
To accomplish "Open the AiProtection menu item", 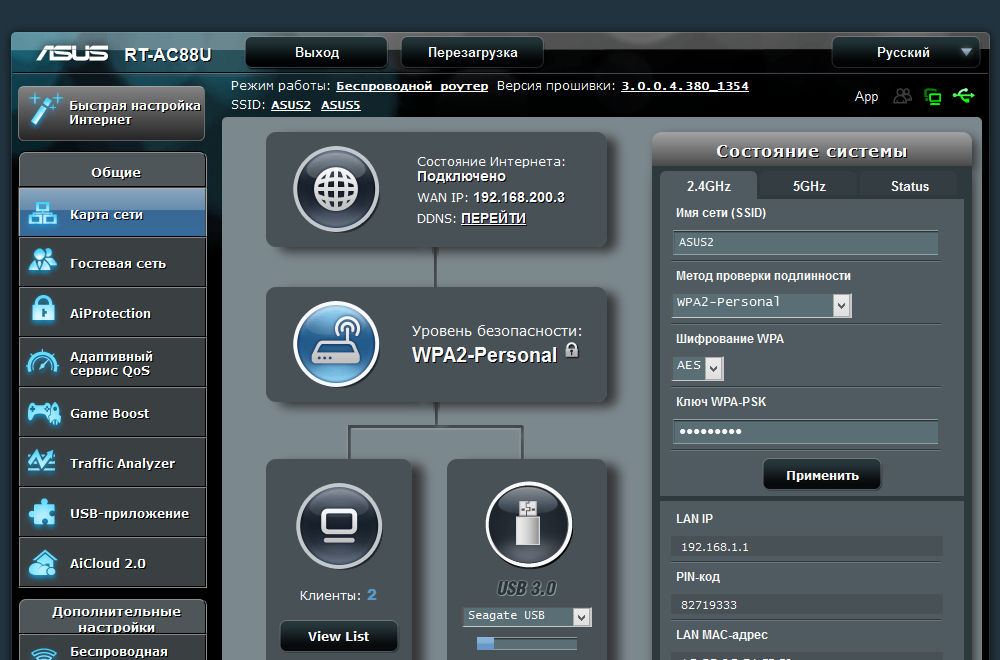I will pos(112,312).
